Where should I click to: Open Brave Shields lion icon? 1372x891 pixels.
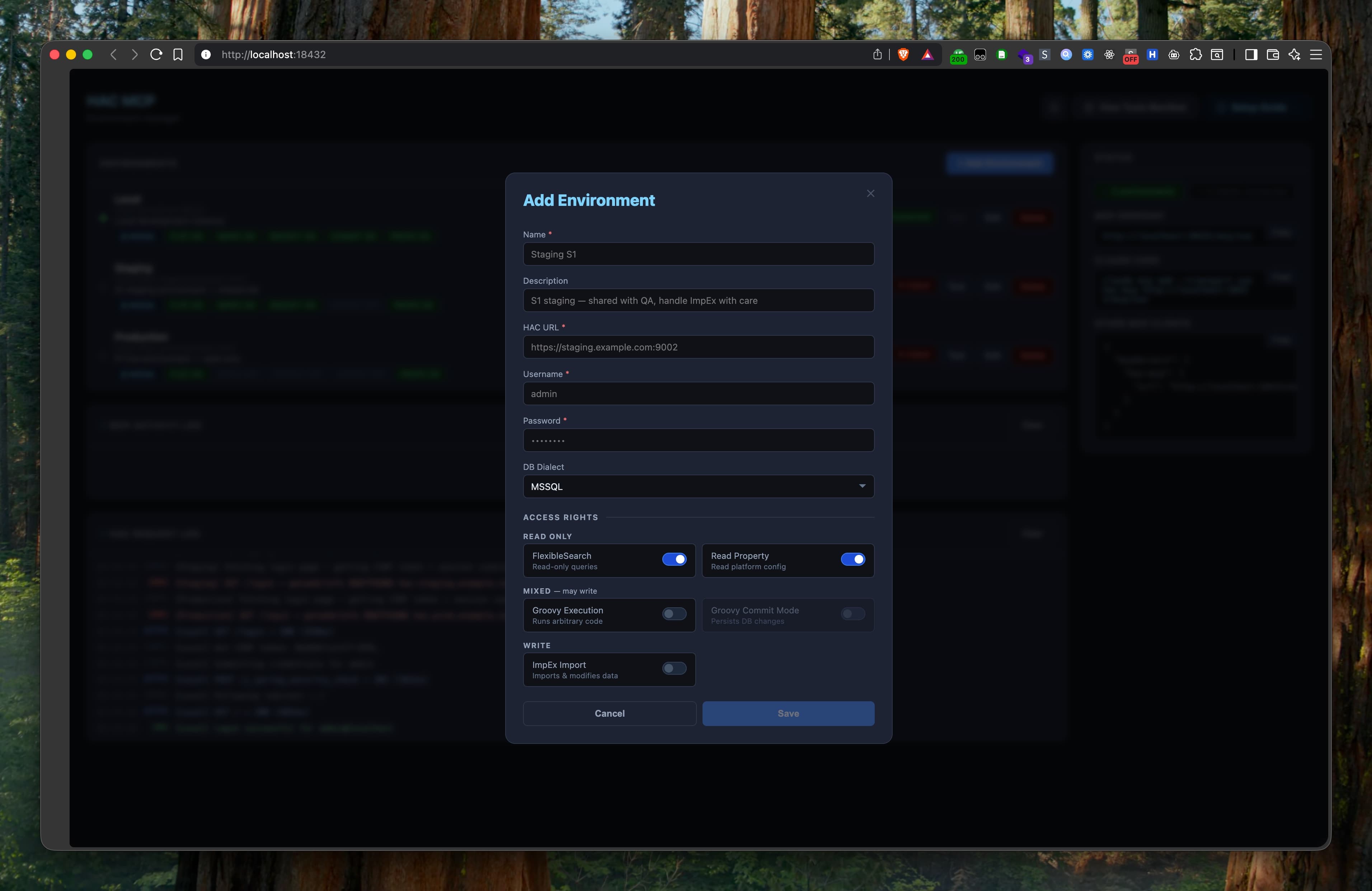point(903,55)
